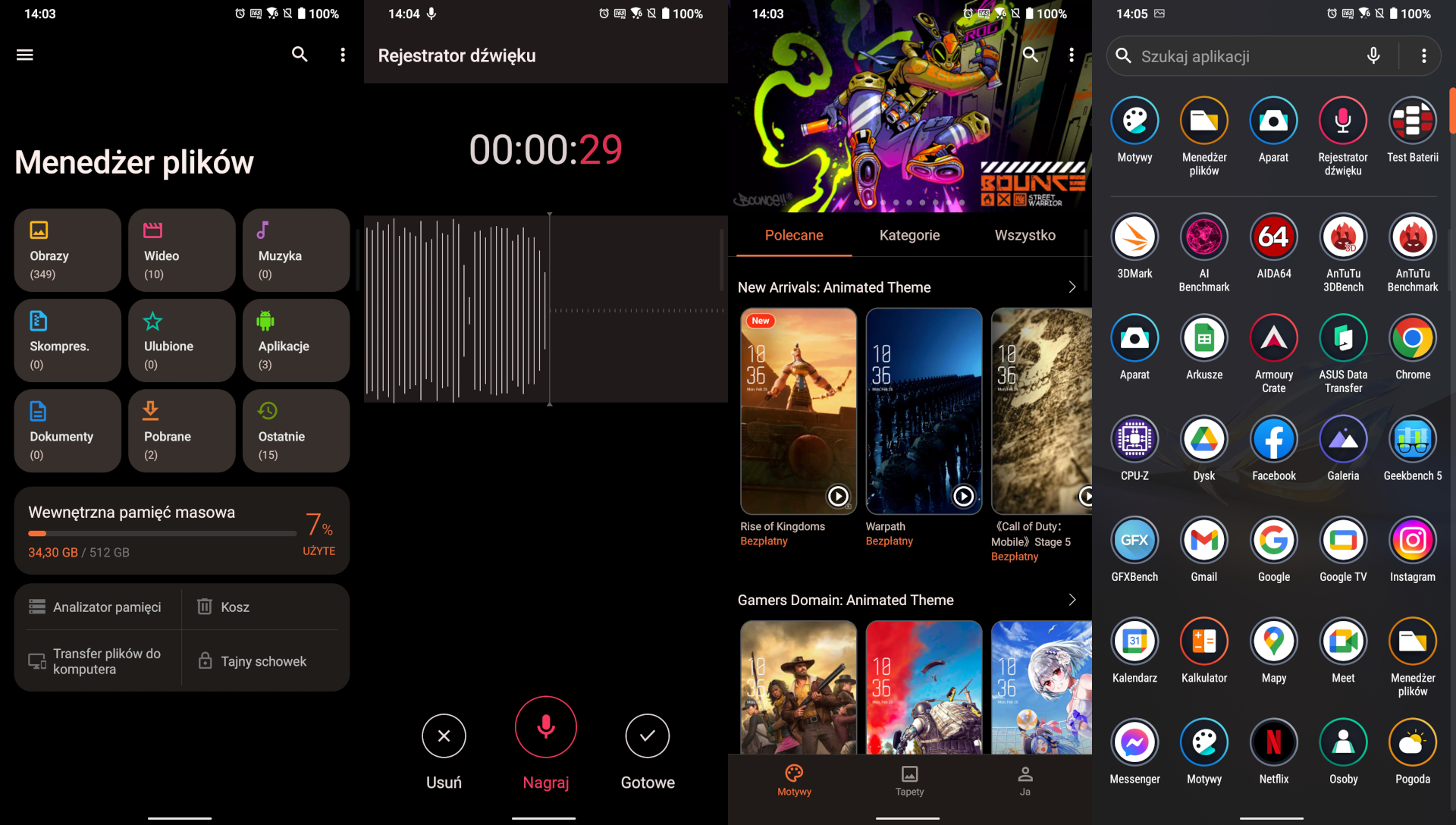Open app drawer three-dot overflow menu
Viewport: 1456px width, 825px height.
1423,56
